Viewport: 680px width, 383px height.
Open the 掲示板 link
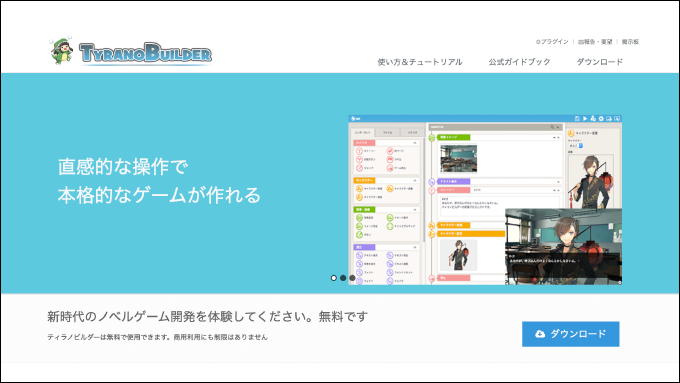pyautogui.click(x=630, y=42)
